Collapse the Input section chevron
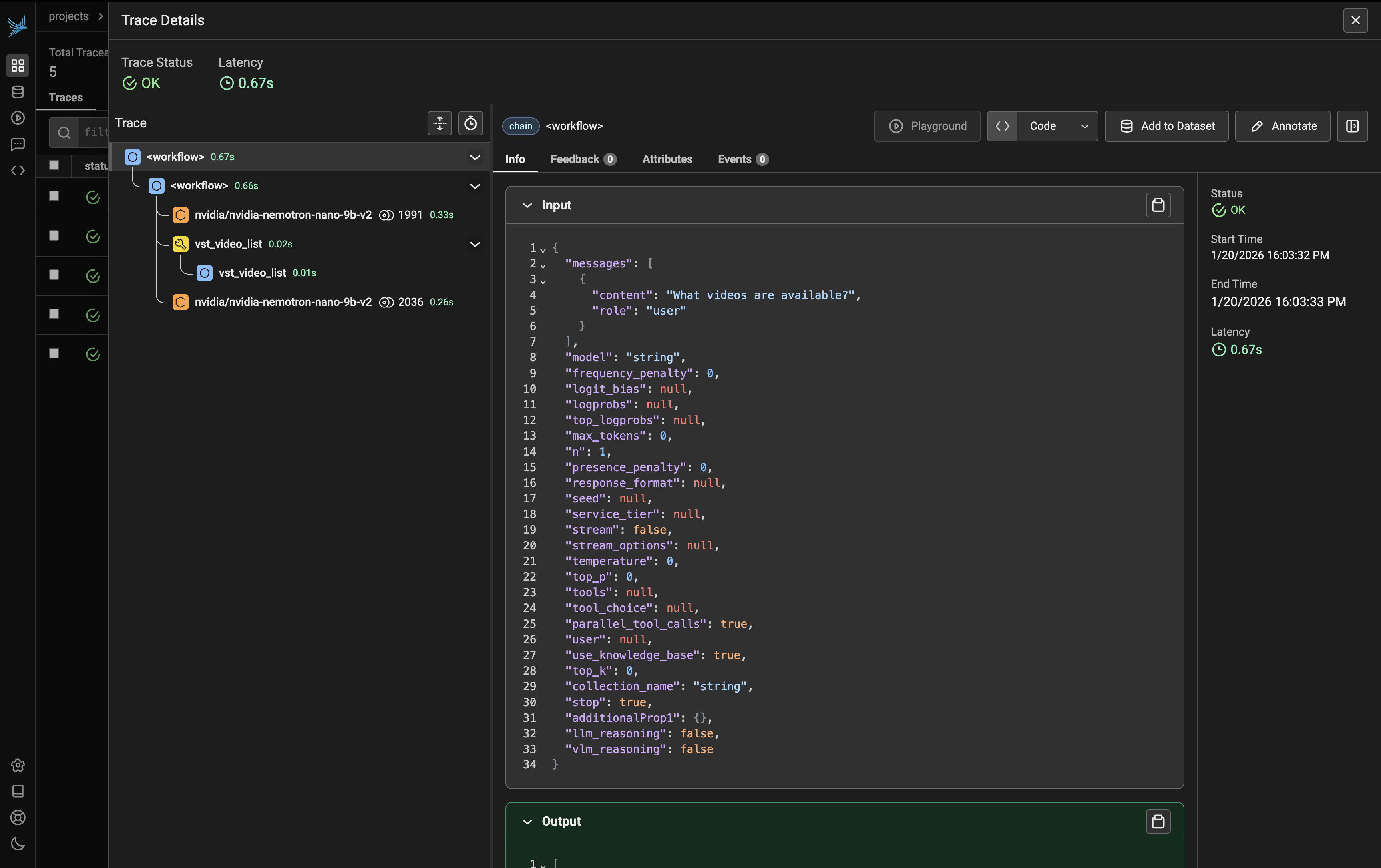Viewport: 1381px width, 868px height. (527, 205)
